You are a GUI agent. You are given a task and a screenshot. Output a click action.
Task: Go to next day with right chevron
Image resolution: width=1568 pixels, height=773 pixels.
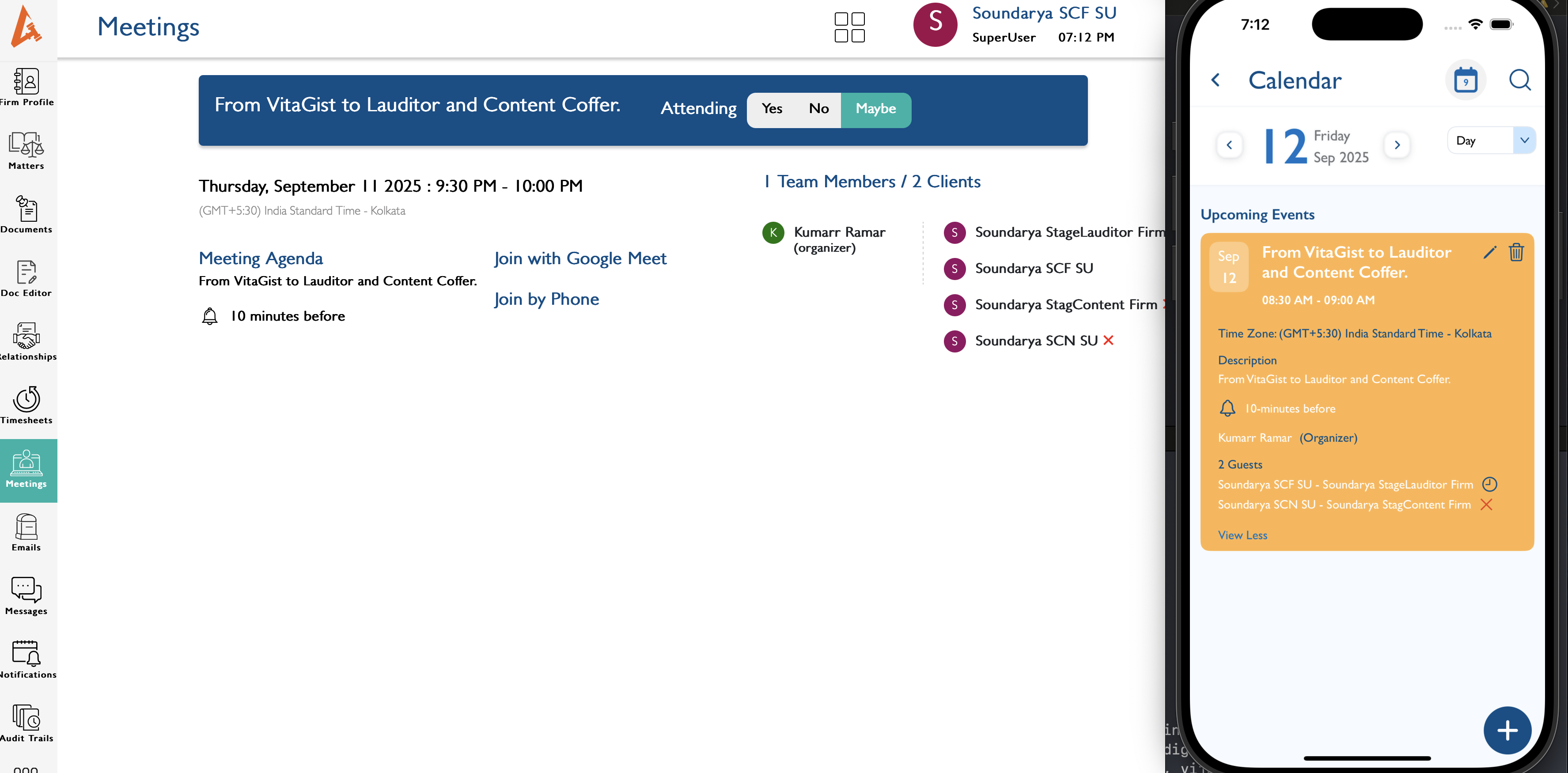tap(1397, 145)
